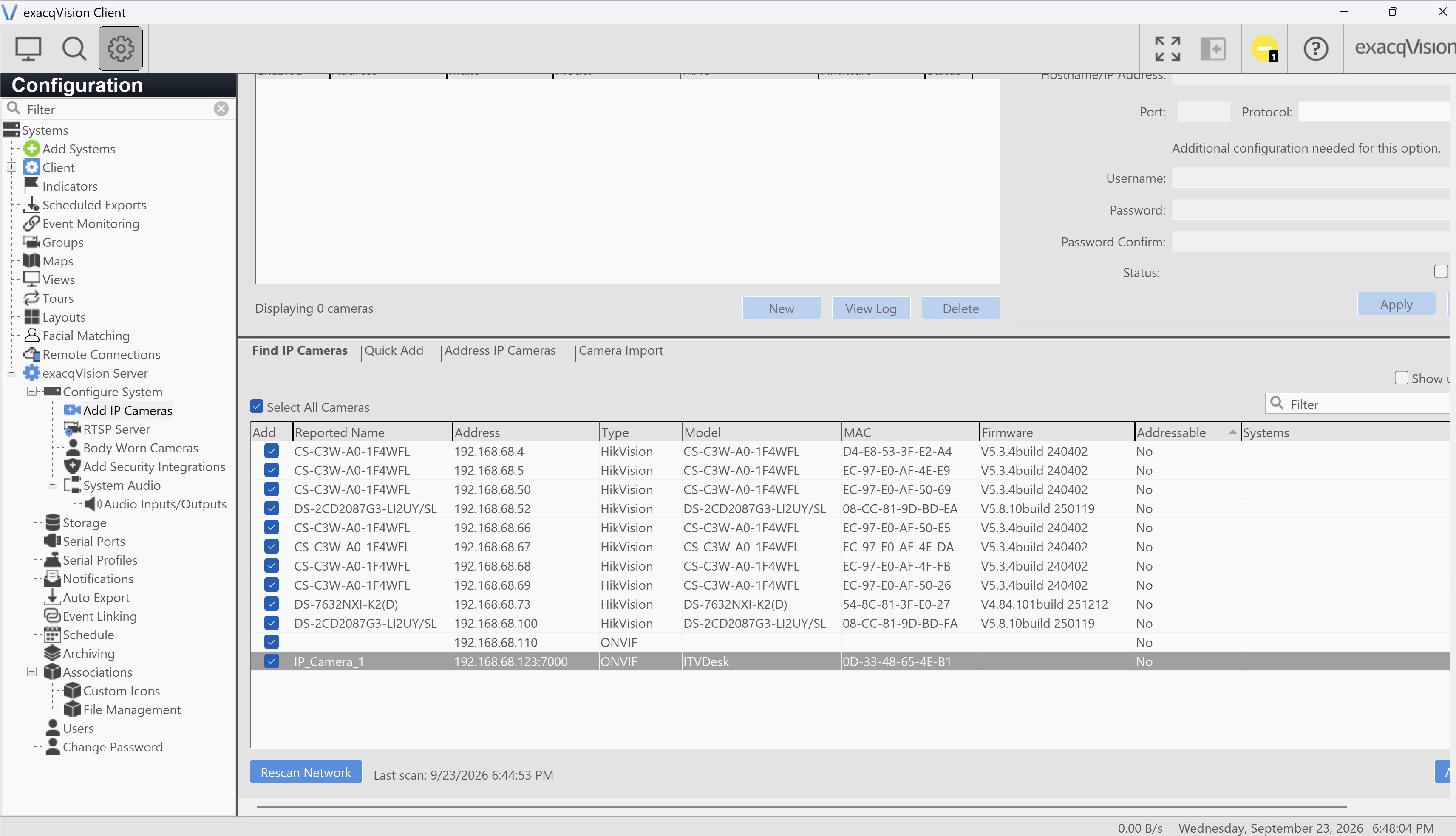The image size is (1456, 836).
Task: Click the Facial Matching person icon
Action: pyautogui.click(x=32, y=335)
